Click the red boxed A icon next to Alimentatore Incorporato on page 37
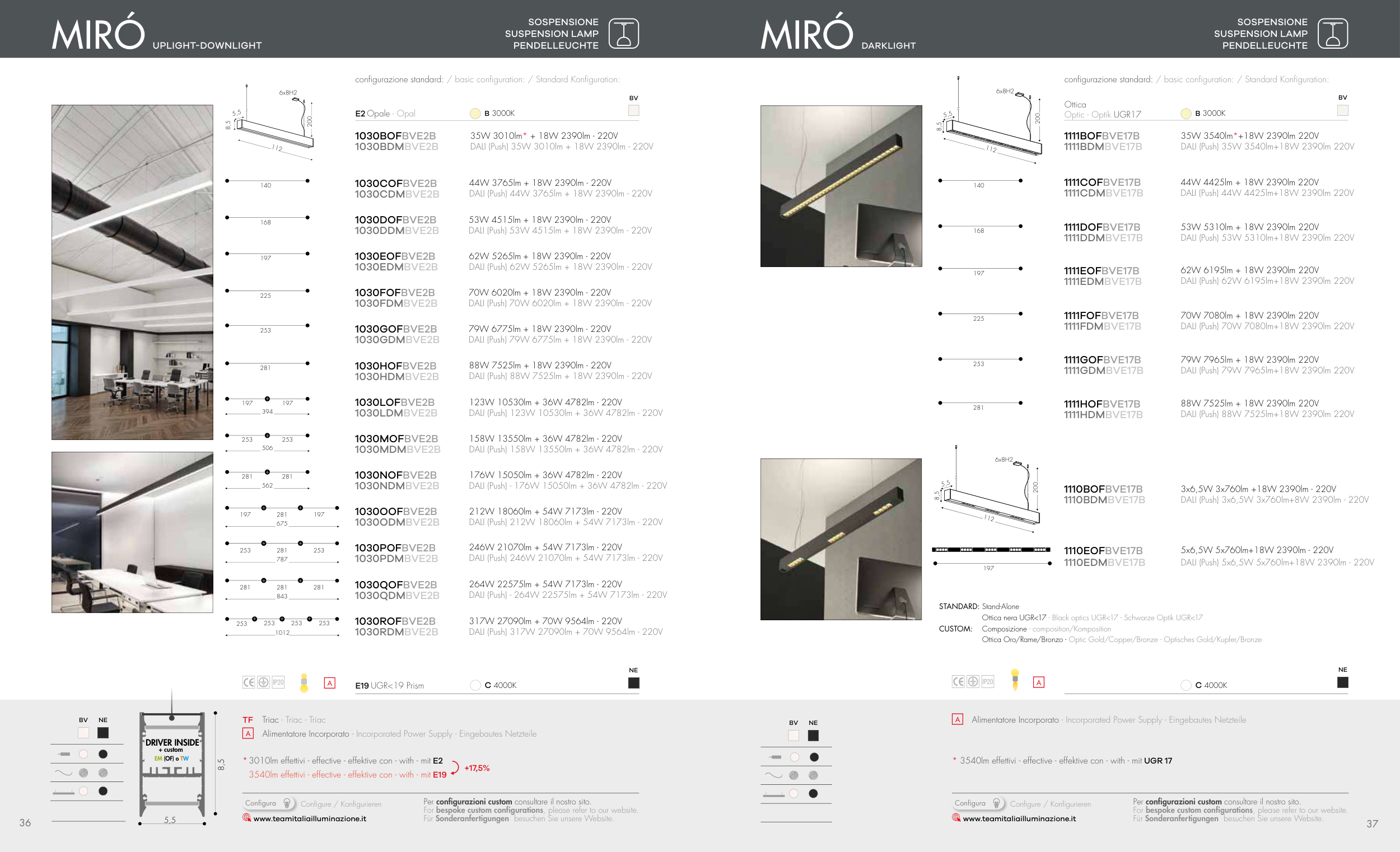The height and width of the screenshot is (852, 1400). click(958, 720)
